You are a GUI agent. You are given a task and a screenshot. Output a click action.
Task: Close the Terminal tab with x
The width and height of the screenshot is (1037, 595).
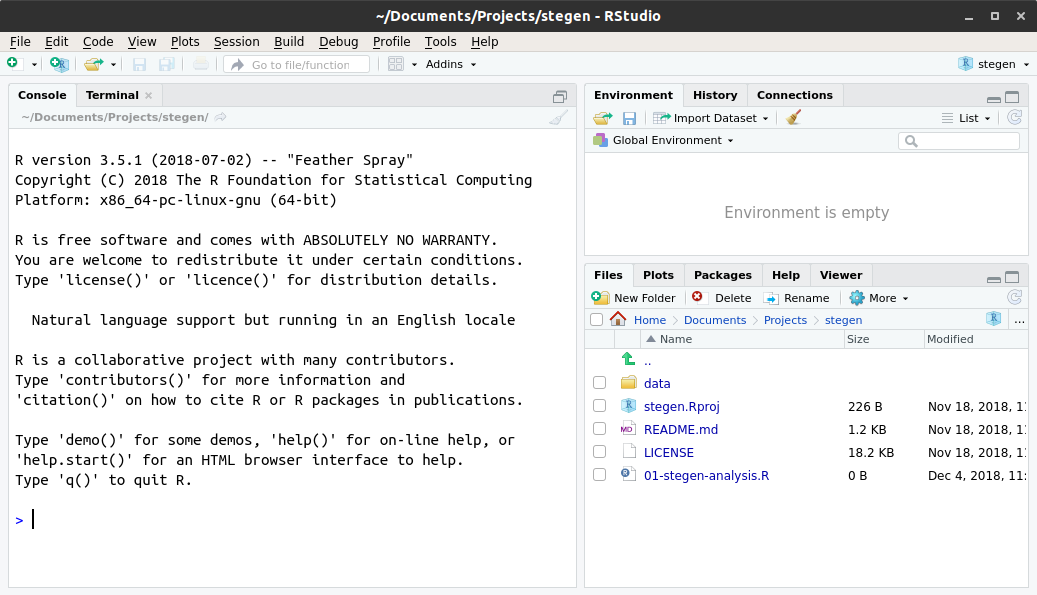point(149,96)
